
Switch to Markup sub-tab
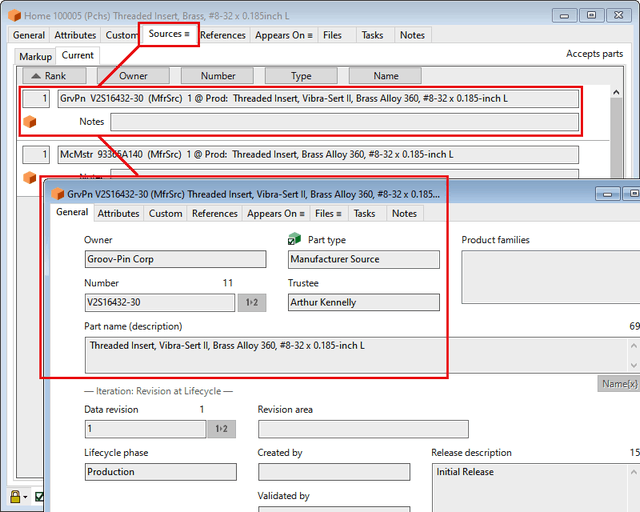[x=36, y=56]
